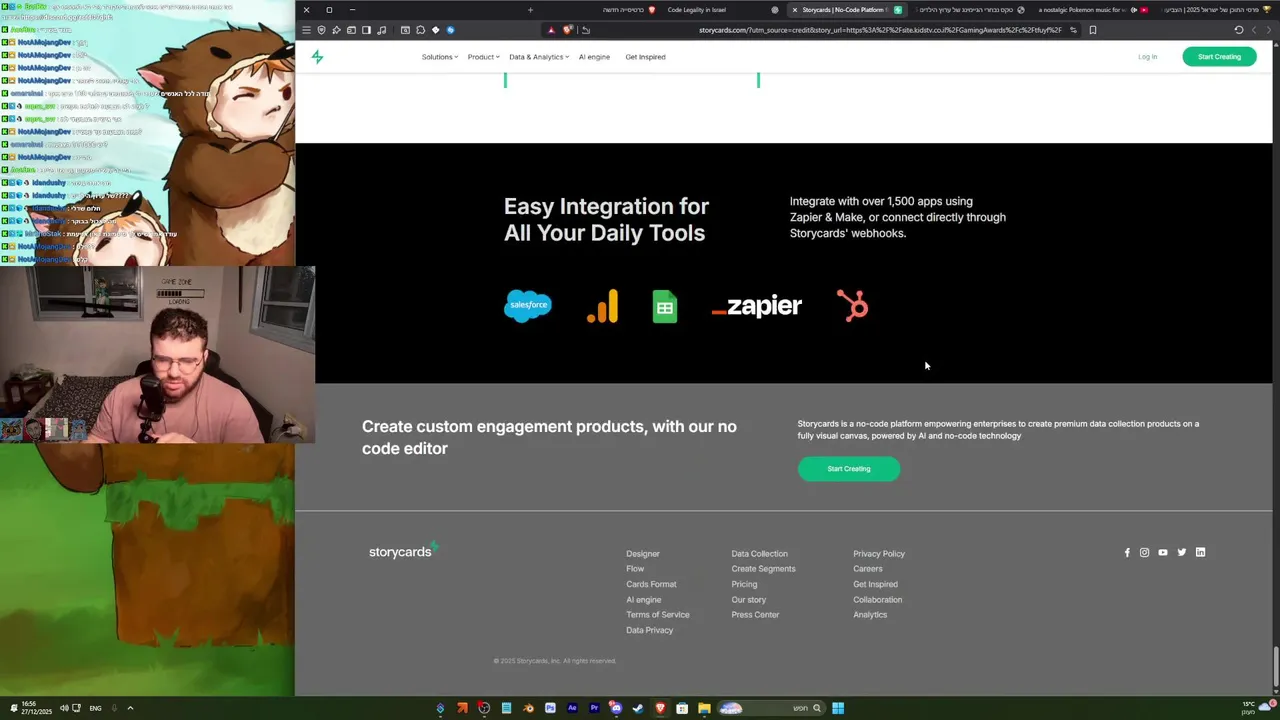The image size is (1280, 720).
Task: Open Premiere Pro from the taskbar
Action: pyautogui.click(x=594, y=708)
